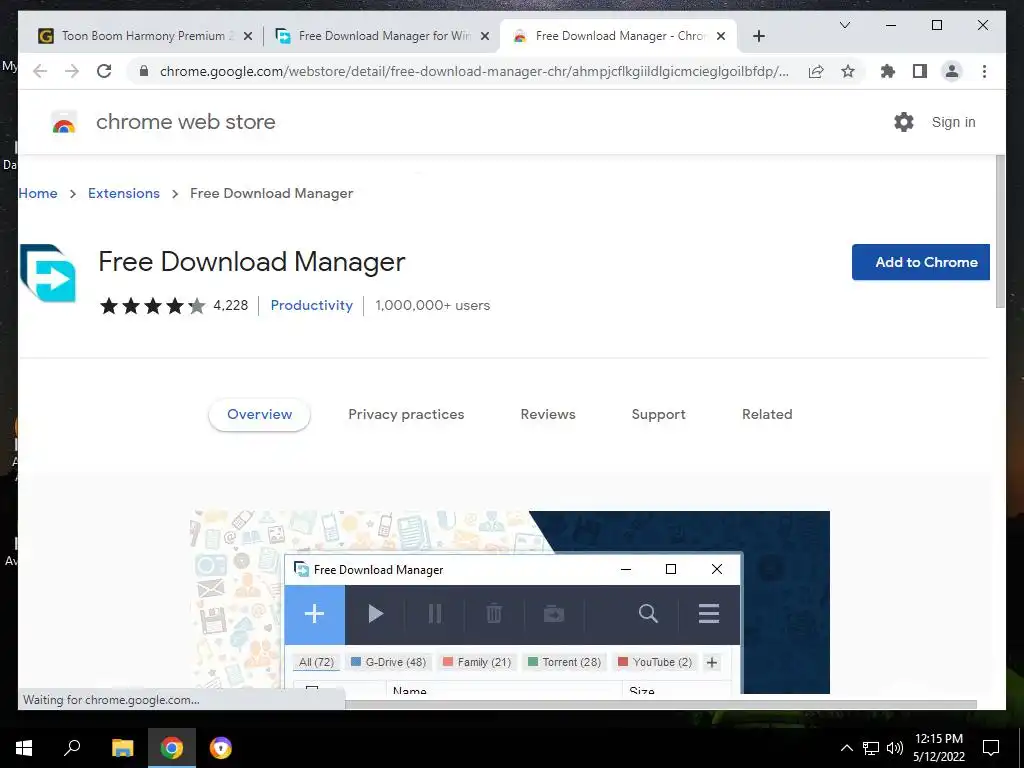Screen dimensions: 1024x768
Task: Click the taskbar clock 12:15 PM
Action: click(938, 739)
